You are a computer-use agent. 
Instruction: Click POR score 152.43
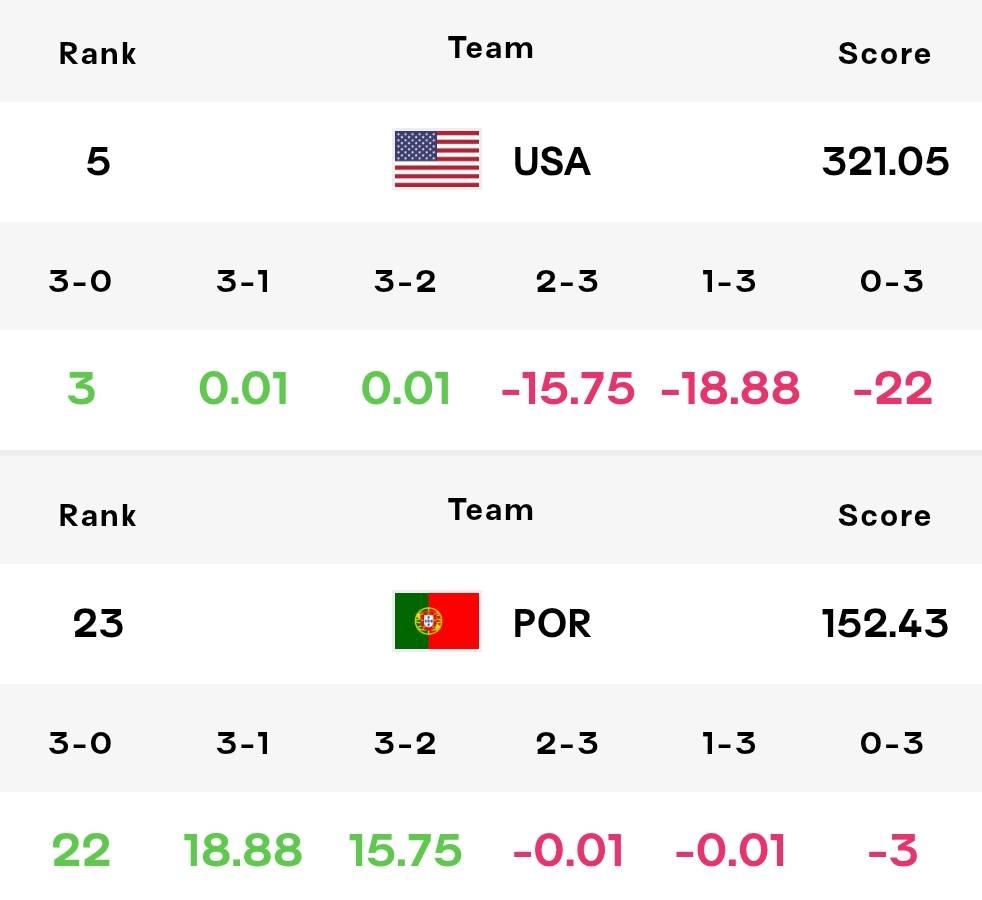pyautogui.click(x=885, y=623)
